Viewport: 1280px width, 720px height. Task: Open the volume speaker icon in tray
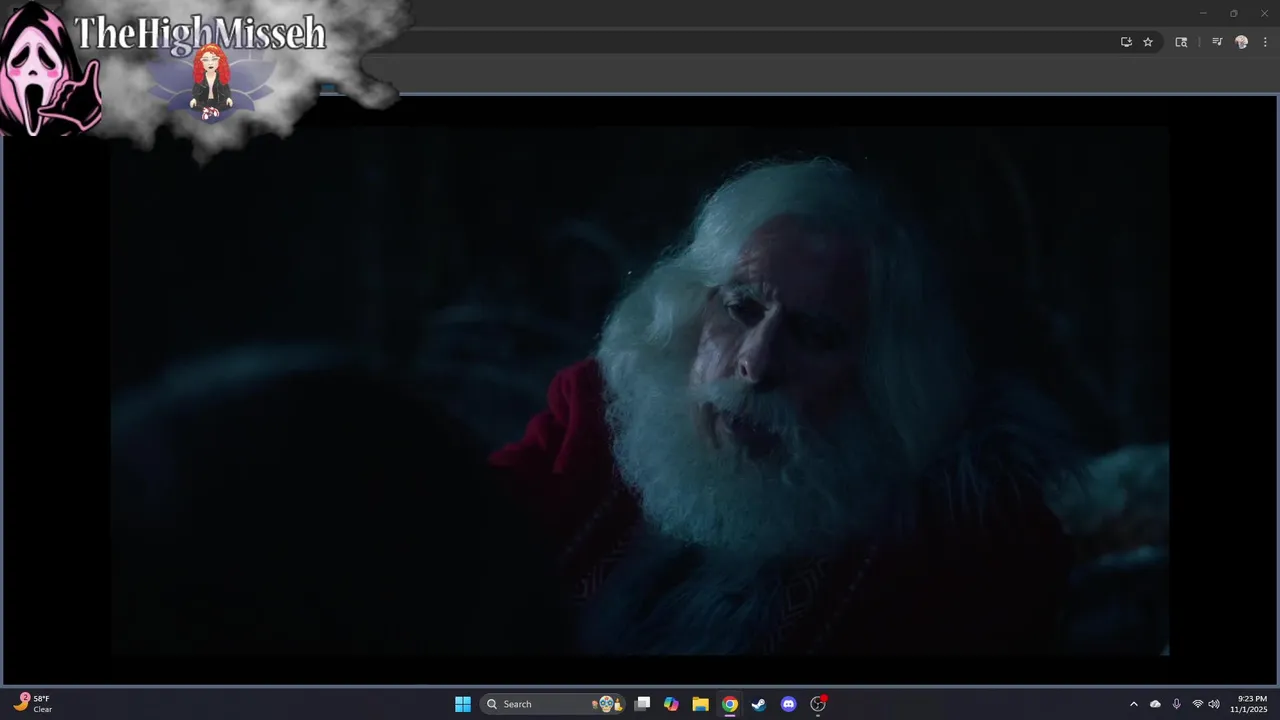coord(1214,704)
